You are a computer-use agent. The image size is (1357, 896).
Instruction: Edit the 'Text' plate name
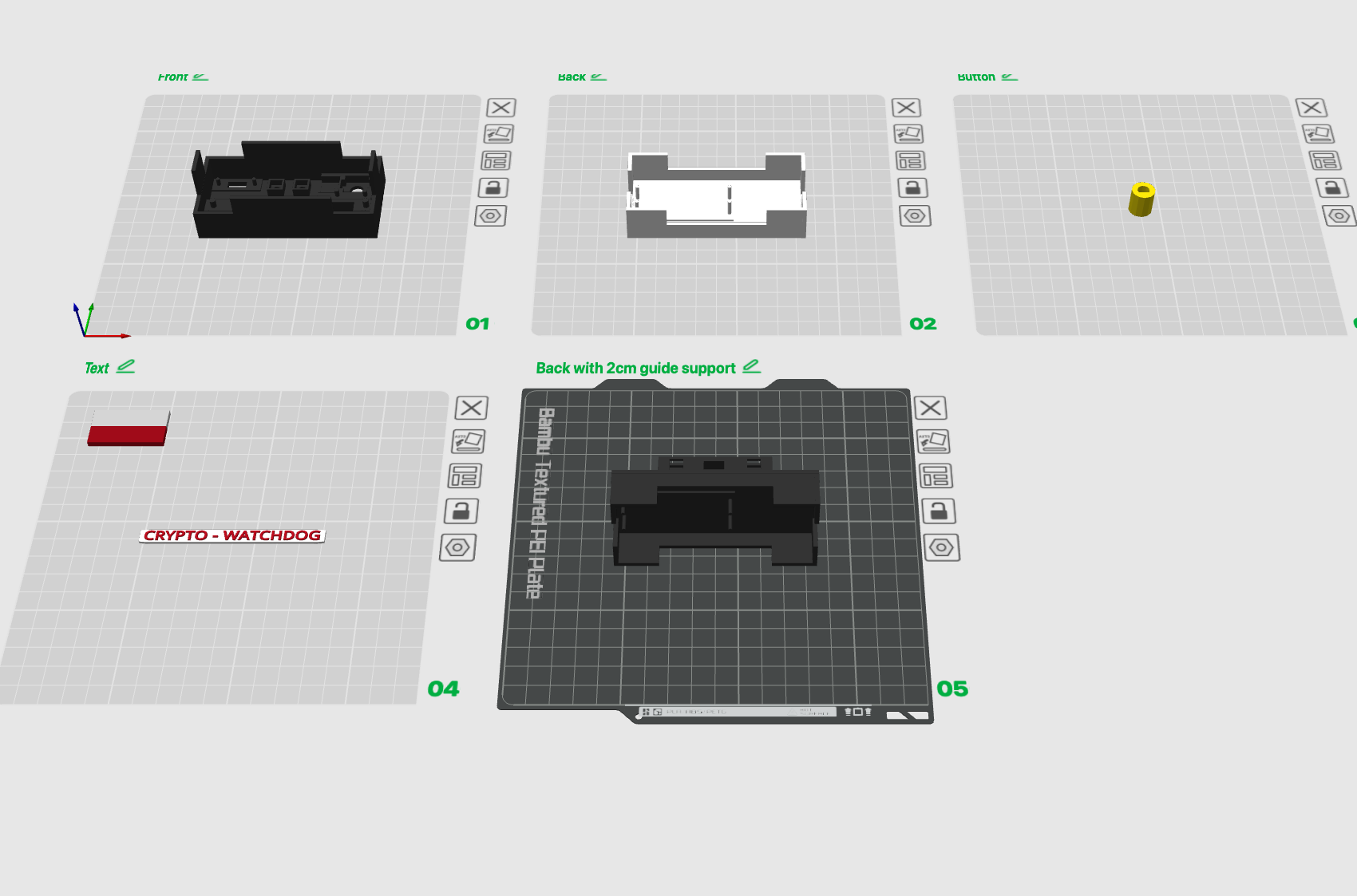[x=126, y=366]
